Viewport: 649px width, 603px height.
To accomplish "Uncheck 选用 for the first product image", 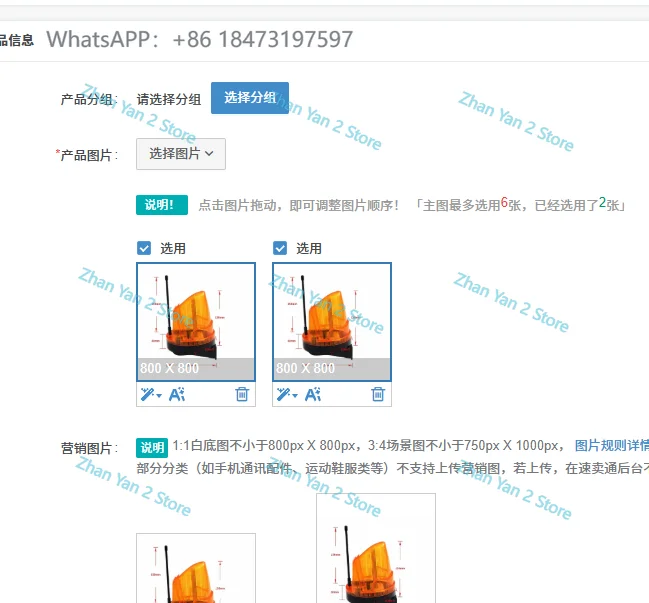I will (x=144, y=248).
